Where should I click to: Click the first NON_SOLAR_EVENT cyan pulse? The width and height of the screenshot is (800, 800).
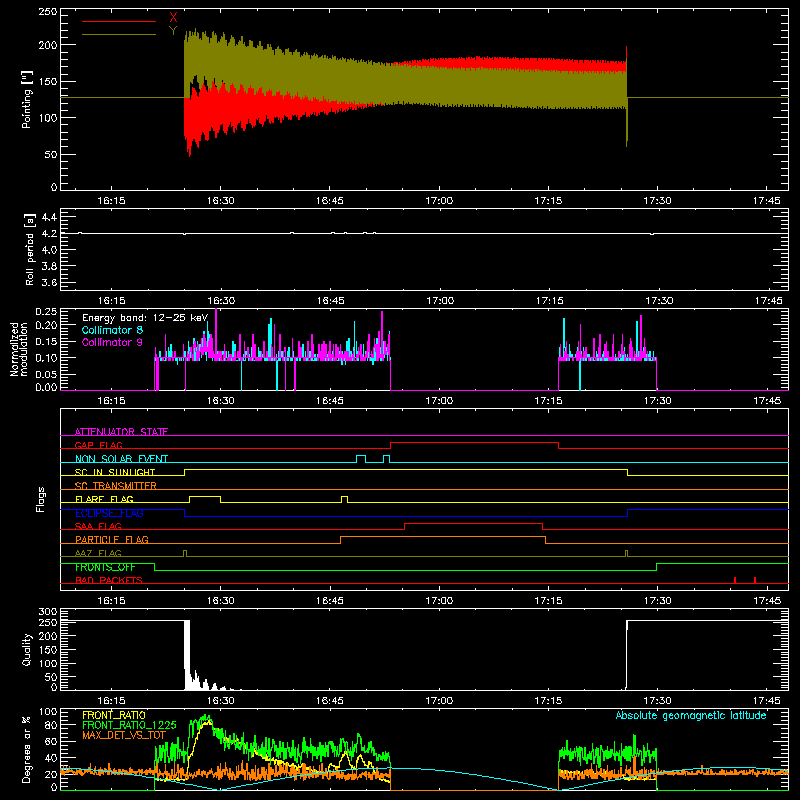(361, 459)
